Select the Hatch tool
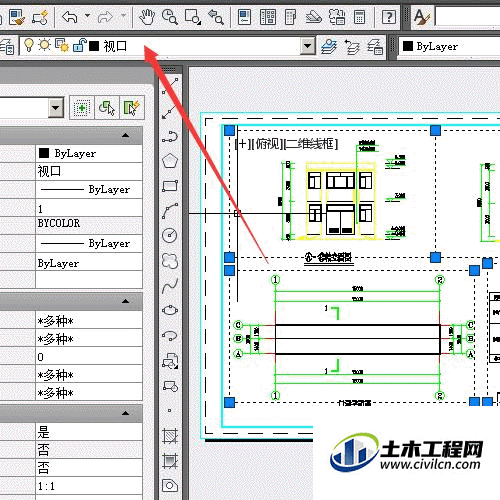 (170, 435)
